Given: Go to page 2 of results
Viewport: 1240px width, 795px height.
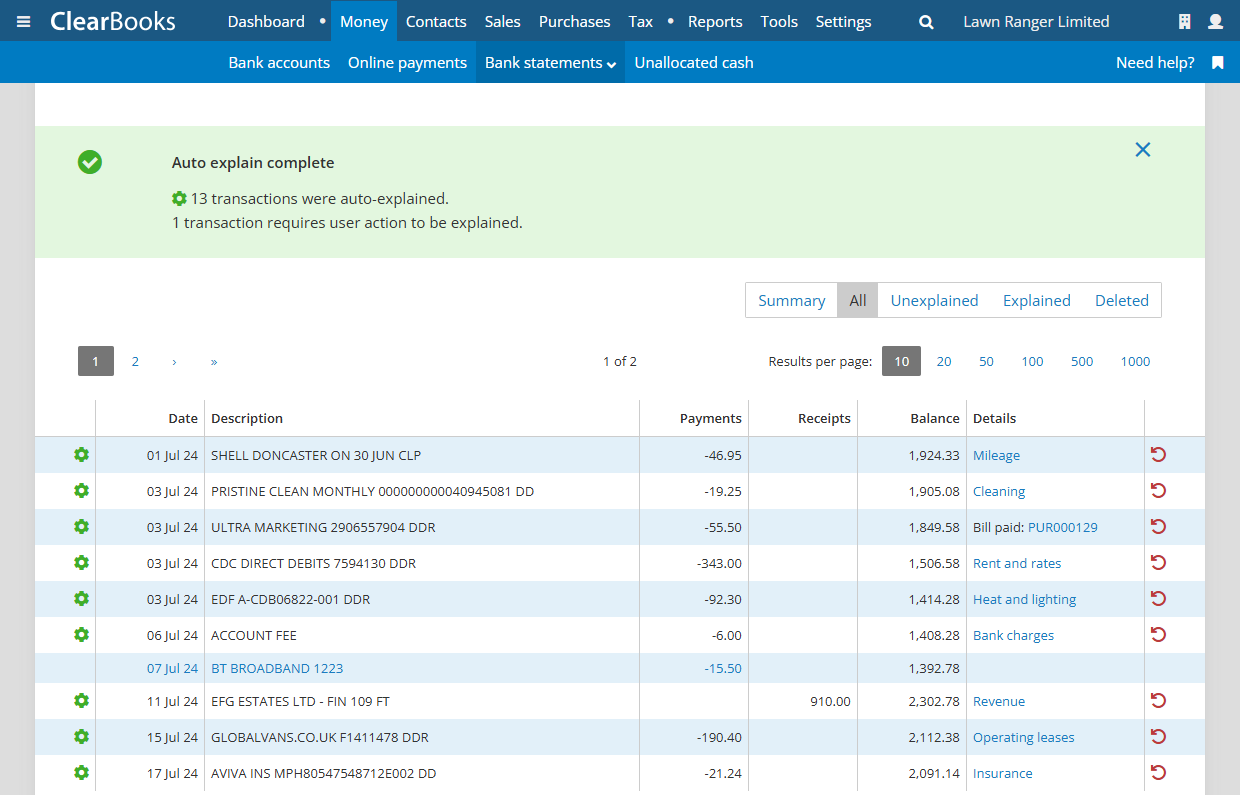Looking at the screenshot, I should click(135, 362).
